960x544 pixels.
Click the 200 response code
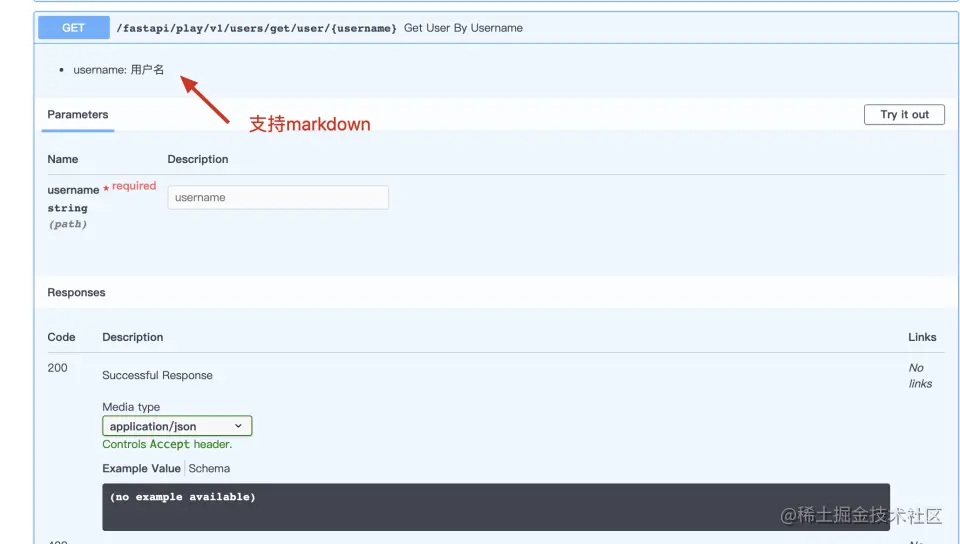(x=58, y=368)
